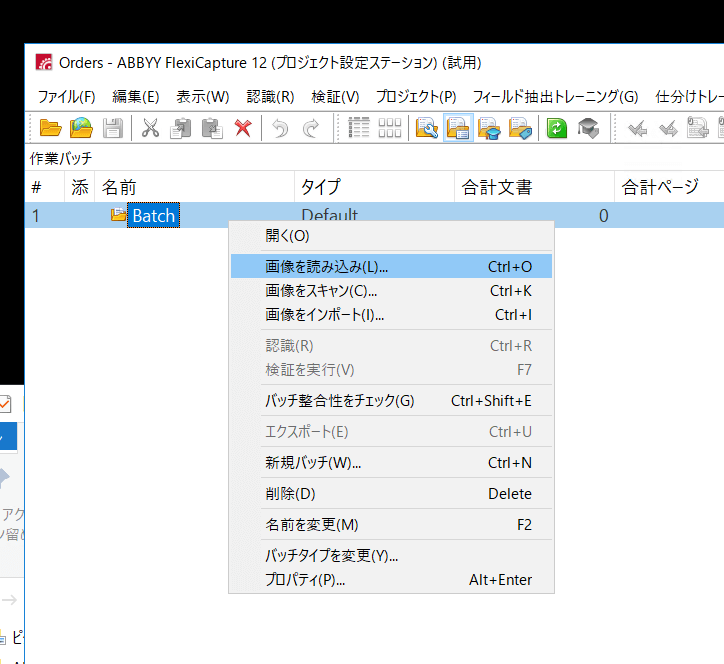Open the 表示(W) menu

(203, 97)
